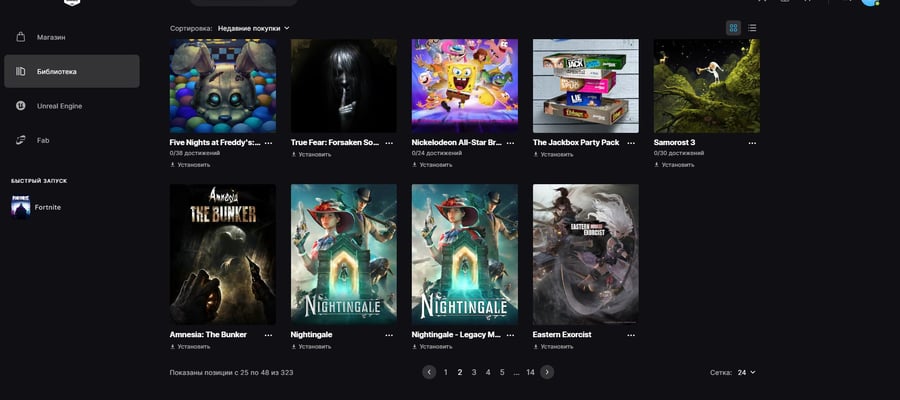Select Библиотека in the sidebar
Screen dimensions: 900x400
[x=72, y=71]
